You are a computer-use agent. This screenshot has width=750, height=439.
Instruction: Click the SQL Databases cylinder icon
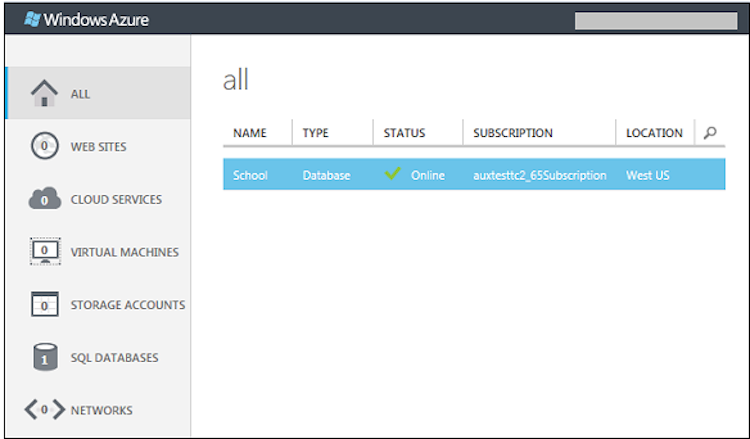click(45, 357)
